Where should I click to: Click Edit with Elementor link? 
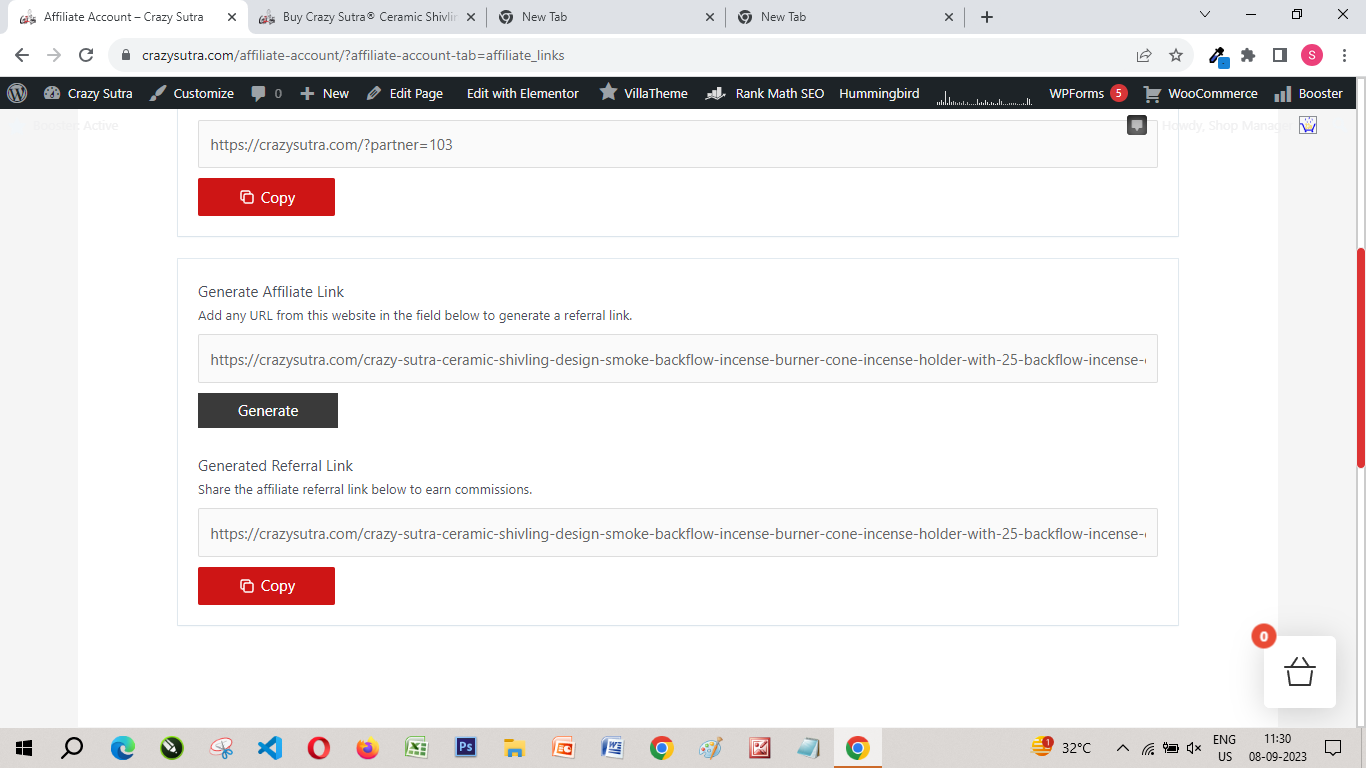point(522,93)
